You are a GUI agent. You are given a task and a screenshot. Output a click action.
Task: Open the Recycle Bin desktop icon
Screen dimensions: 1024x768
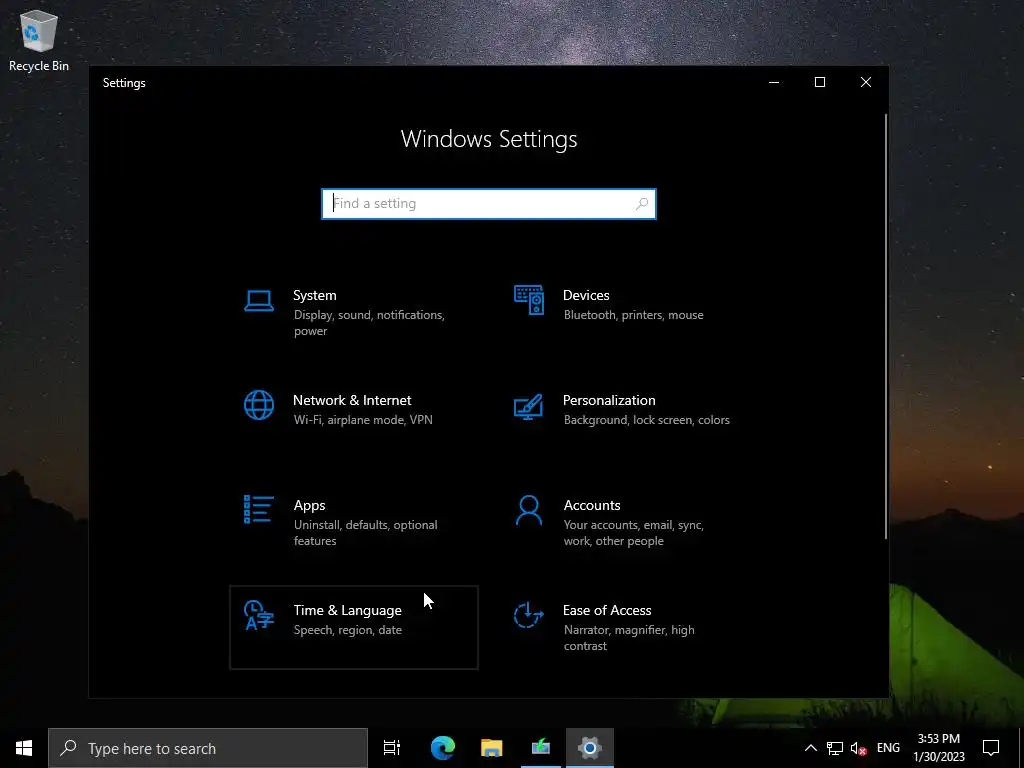click(x=39, y=39)
